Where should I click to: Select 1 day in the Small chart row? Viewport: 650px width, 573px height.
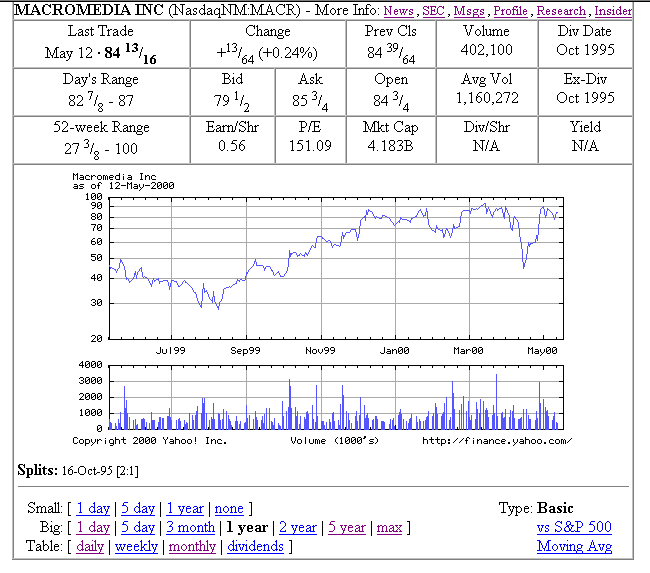tap(93, 509)
